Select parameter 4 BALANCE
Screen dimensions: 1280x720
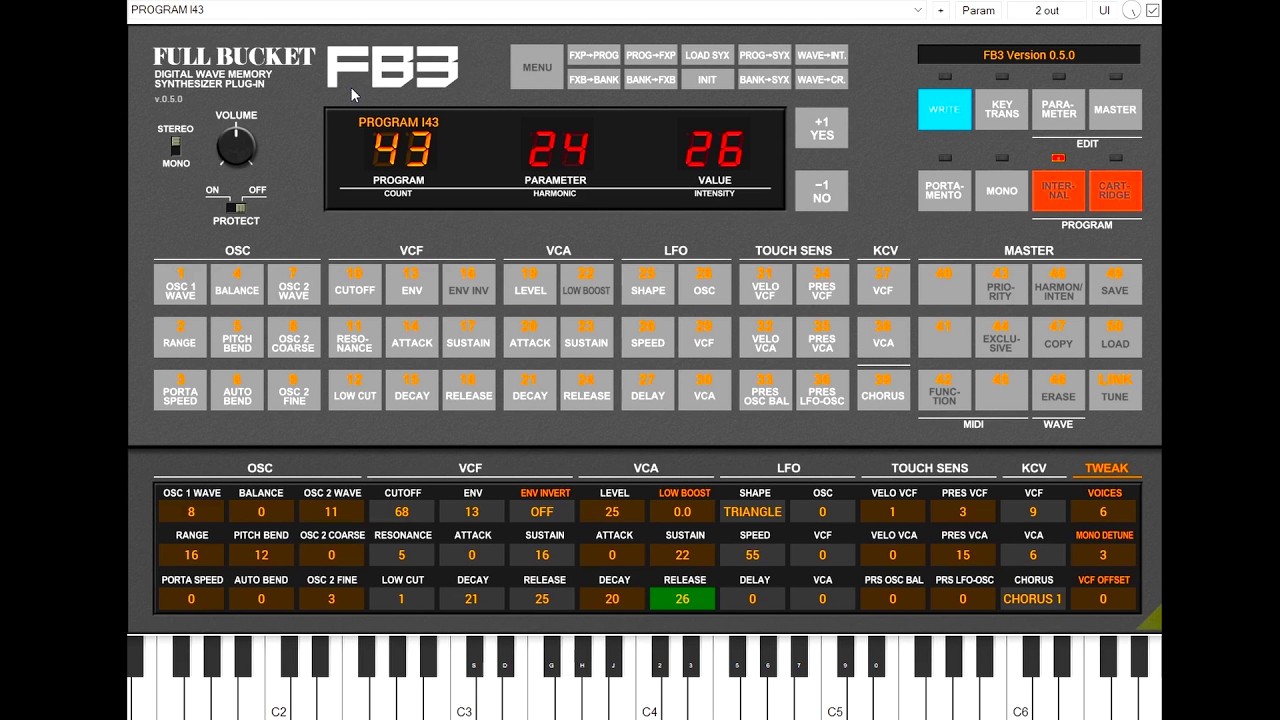point(237,284)
